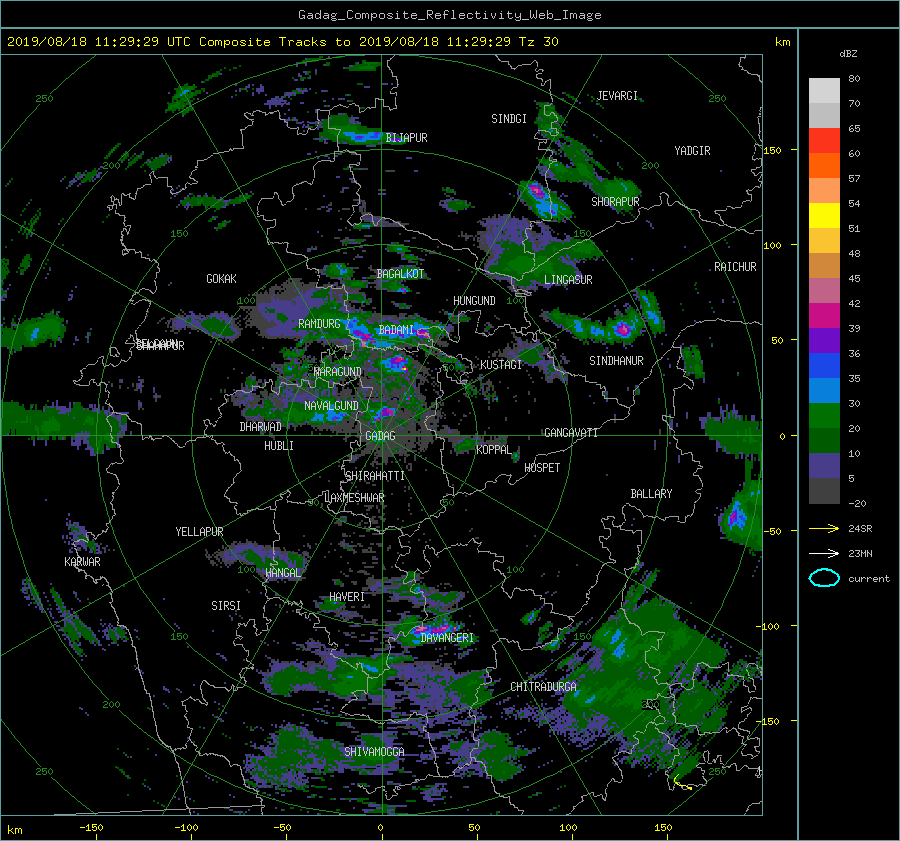Click the LAXMESHWAR city label
Viewport: 900px width, 841px height.
pos(354,498)
